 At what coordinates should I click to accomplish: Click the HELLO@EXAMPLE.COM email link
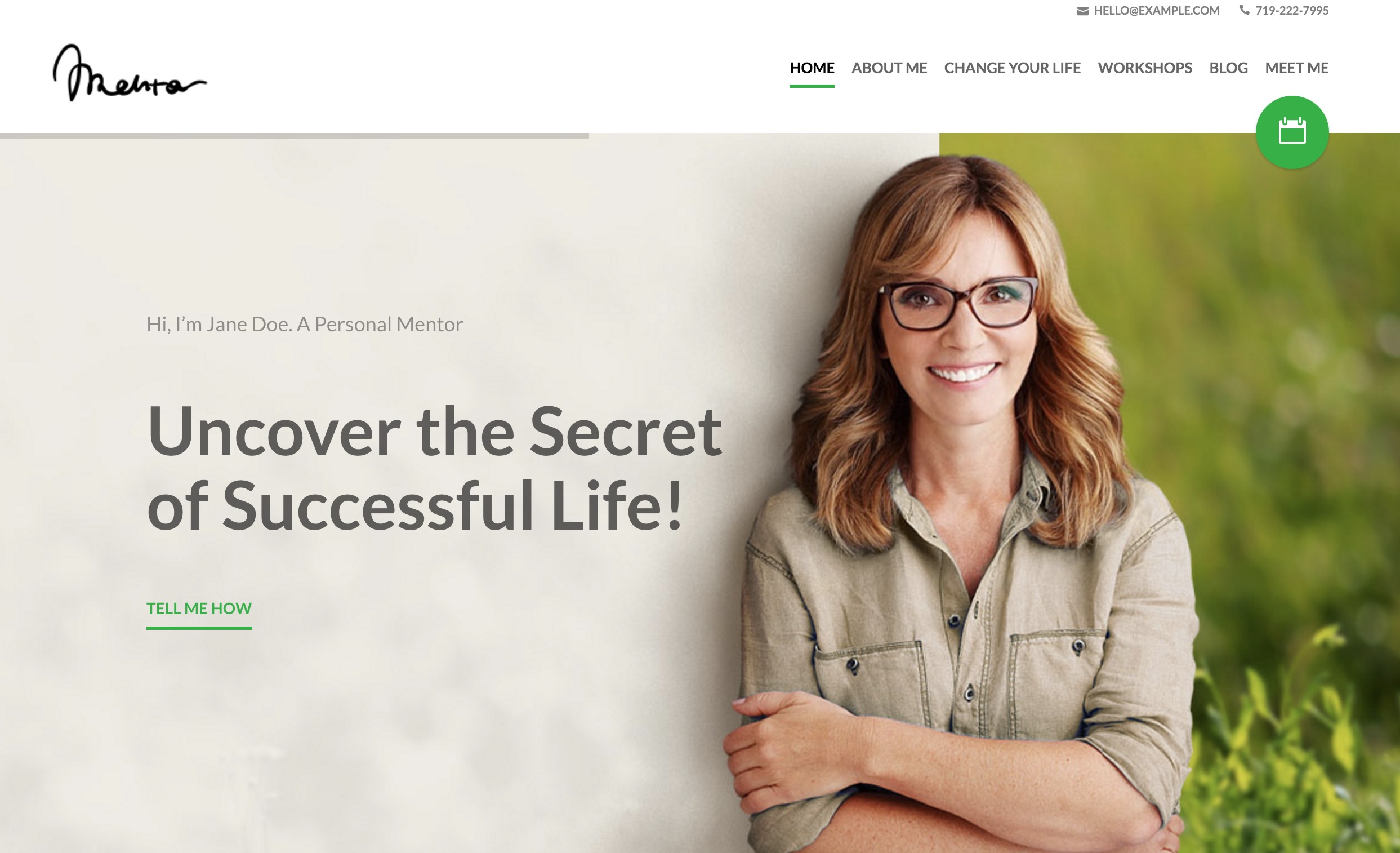point(1156,10)
